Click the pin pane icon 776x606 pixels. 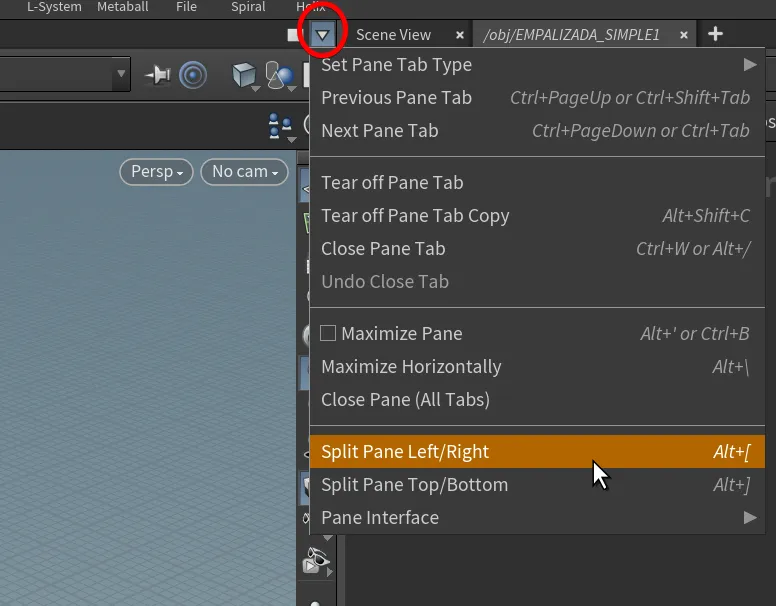(158, 75)
